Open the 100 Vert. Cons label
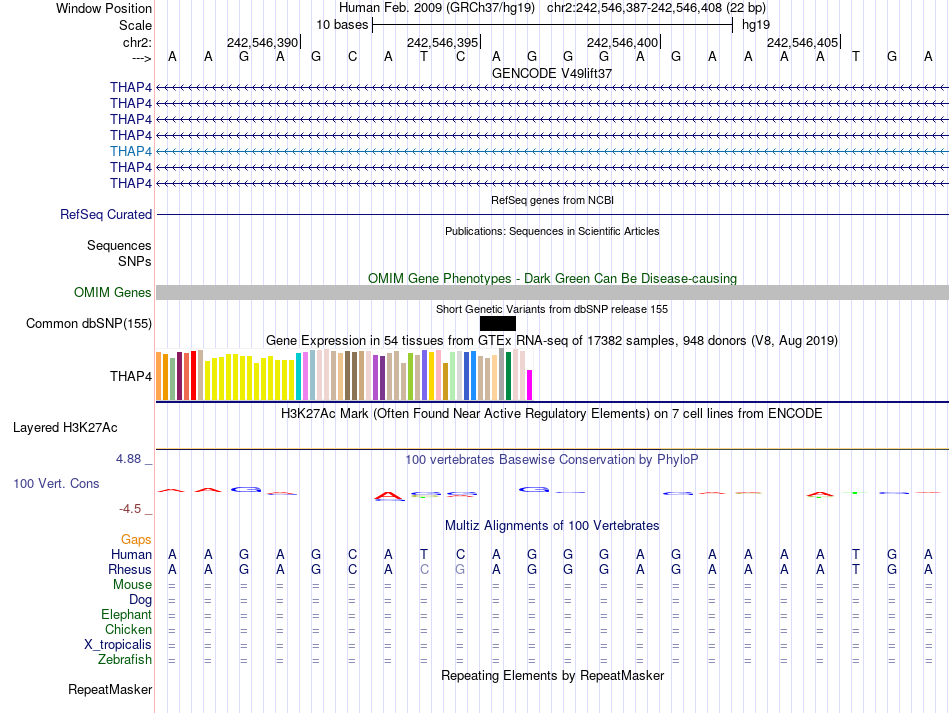The width and height of the screenshot is (950, 713). [x=56, y=483]
